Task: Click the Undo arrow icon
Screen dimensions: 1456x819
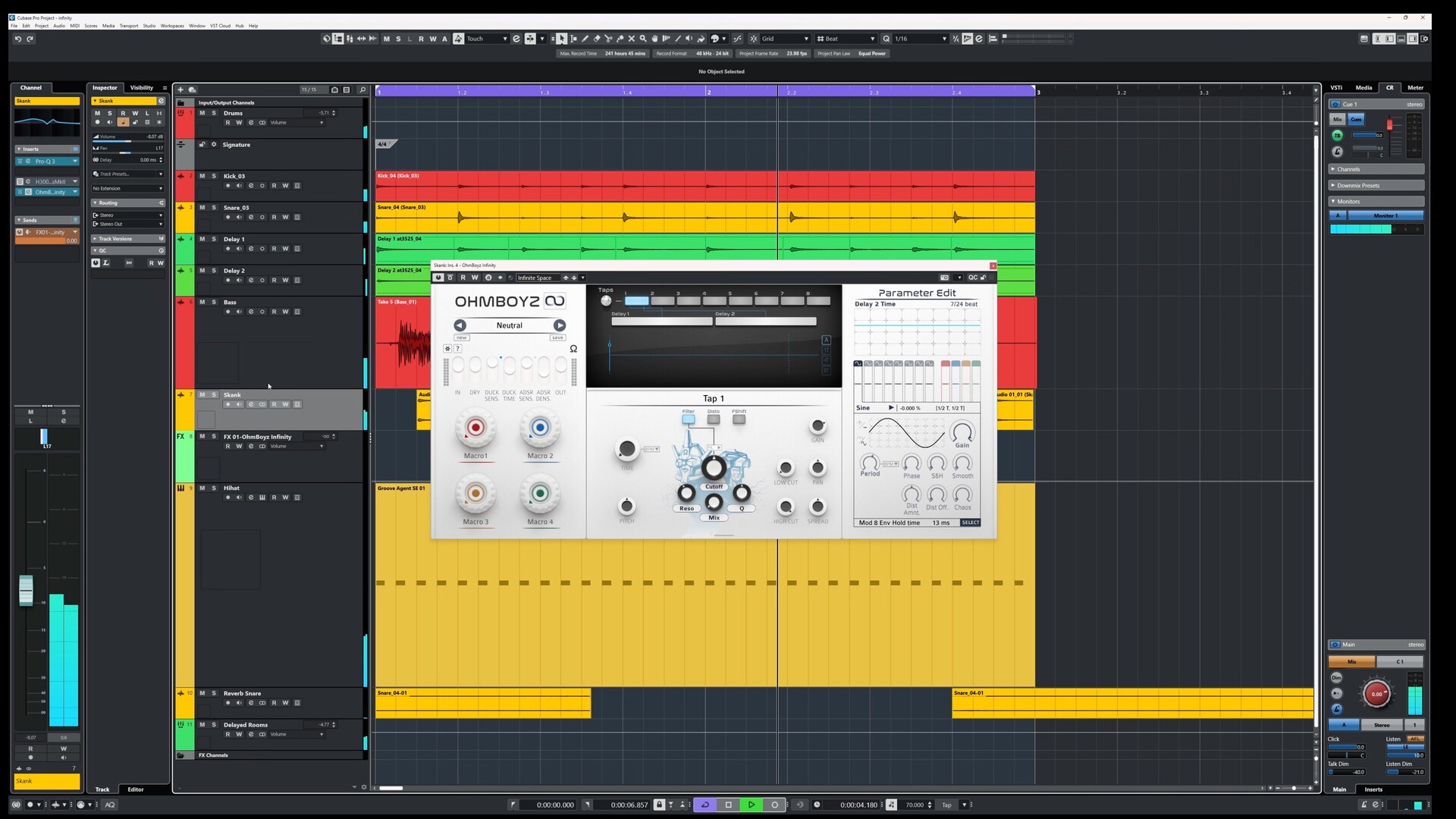Action: 18,39
